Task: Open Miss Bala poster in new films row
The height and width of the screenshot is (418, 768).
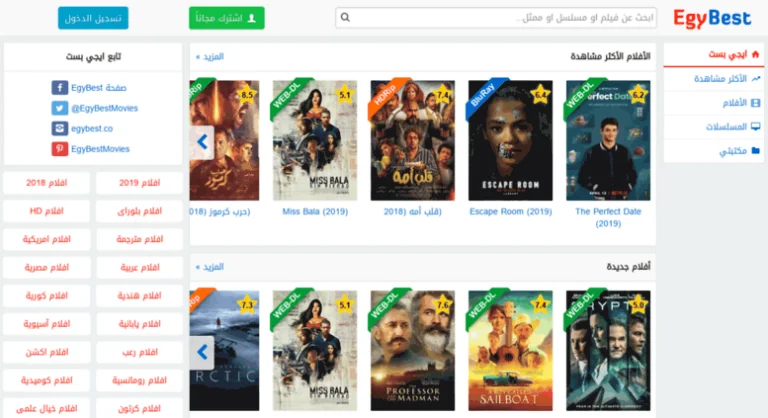Action: point(315,351)
